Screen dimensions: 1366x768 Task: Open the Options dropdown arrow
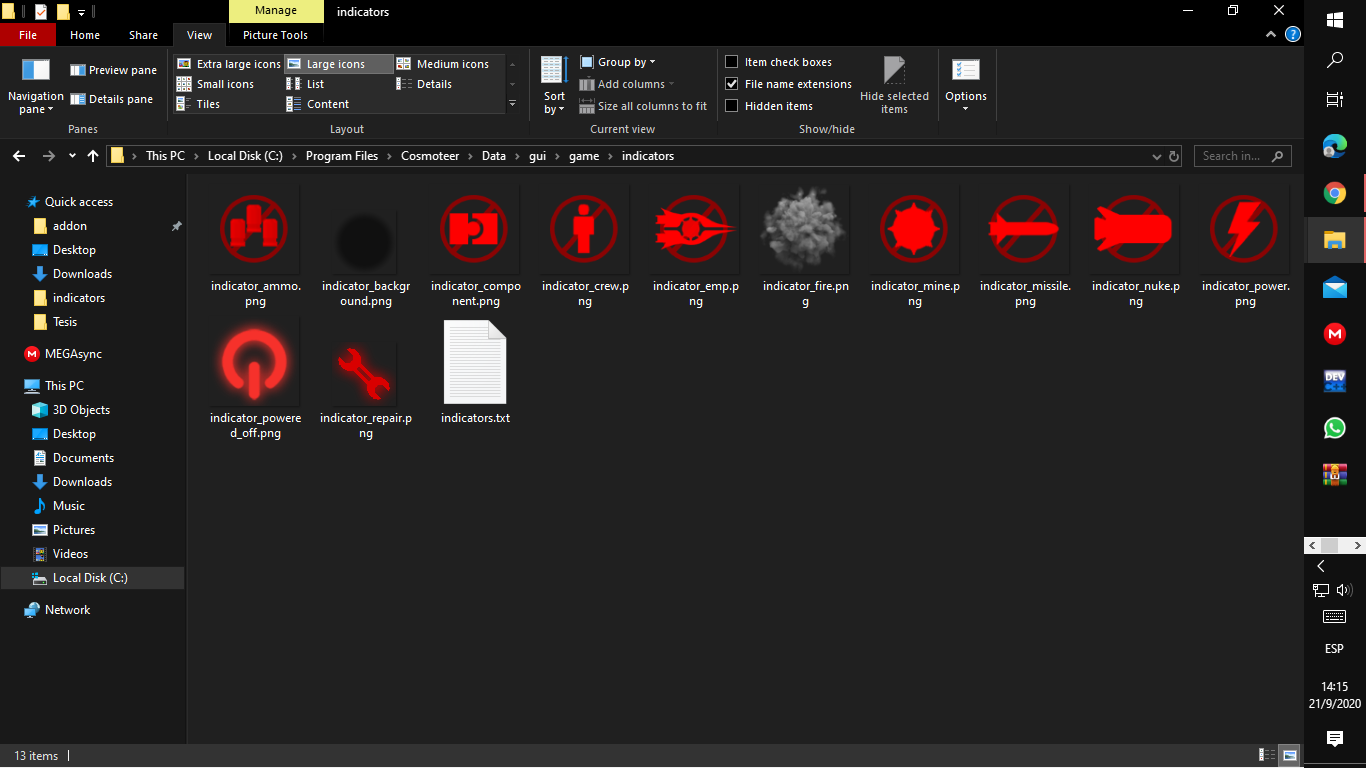tap(965, 108)
